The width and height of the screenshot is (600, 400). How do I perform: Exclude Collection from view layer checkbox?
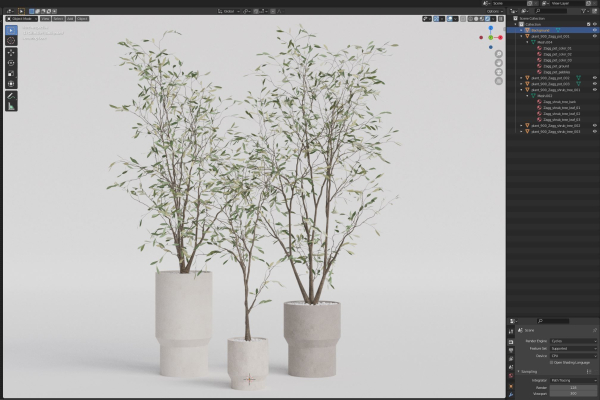589,24
